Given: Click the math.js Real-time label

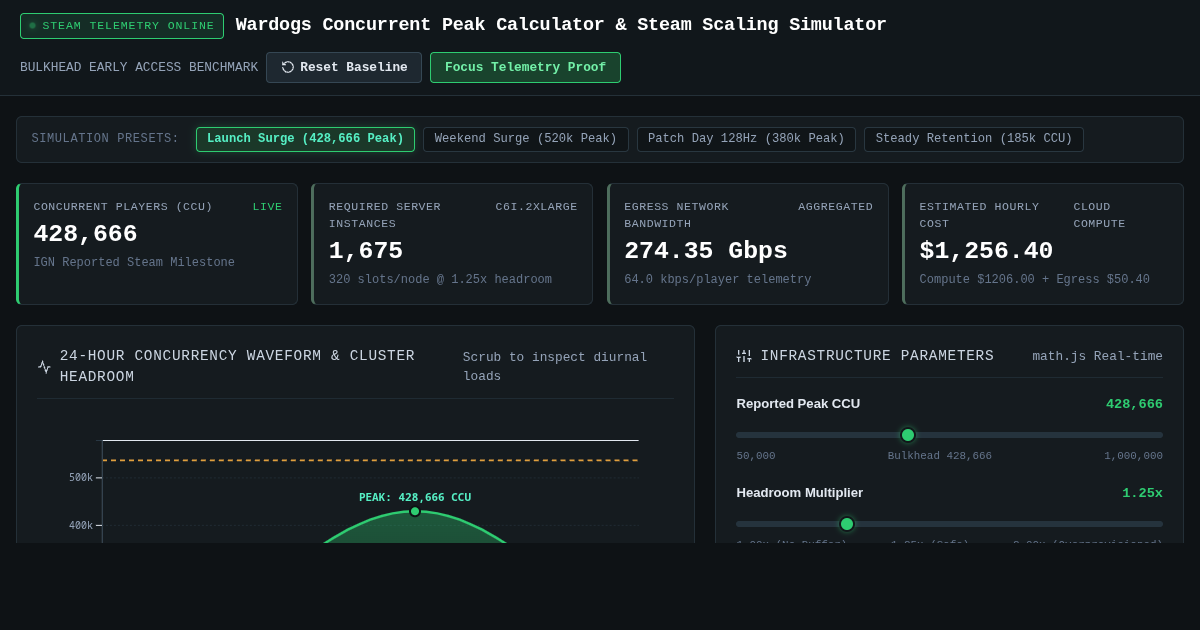Looking at the screenshot, I should [x=1097, y=356].
